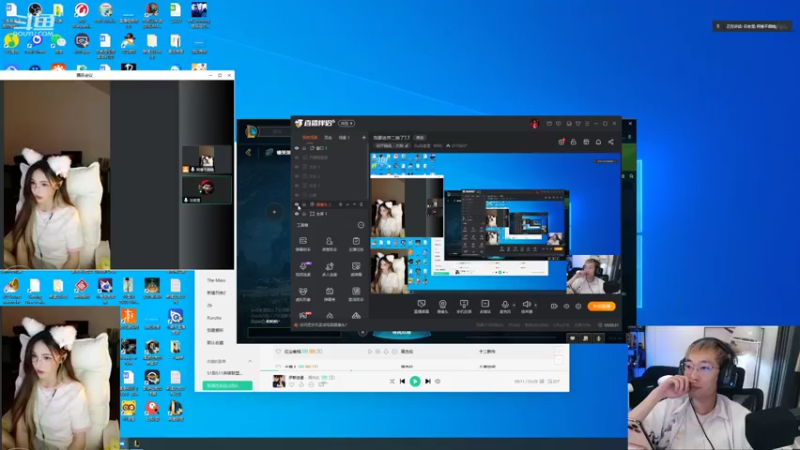Toggle visibility eye of orange selected camera source

point(296,204)
